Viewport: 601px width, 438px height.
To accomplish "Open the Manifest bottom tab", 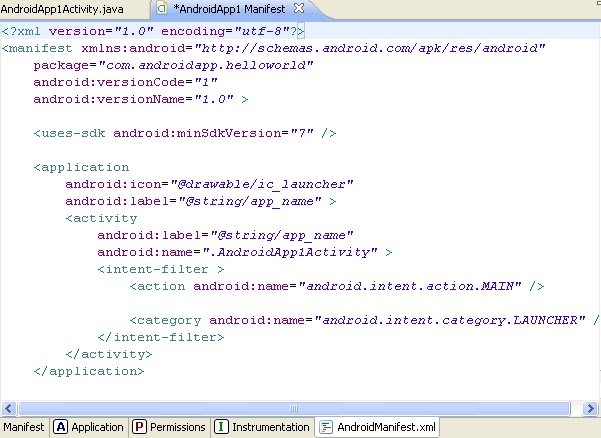I will 24,427.
